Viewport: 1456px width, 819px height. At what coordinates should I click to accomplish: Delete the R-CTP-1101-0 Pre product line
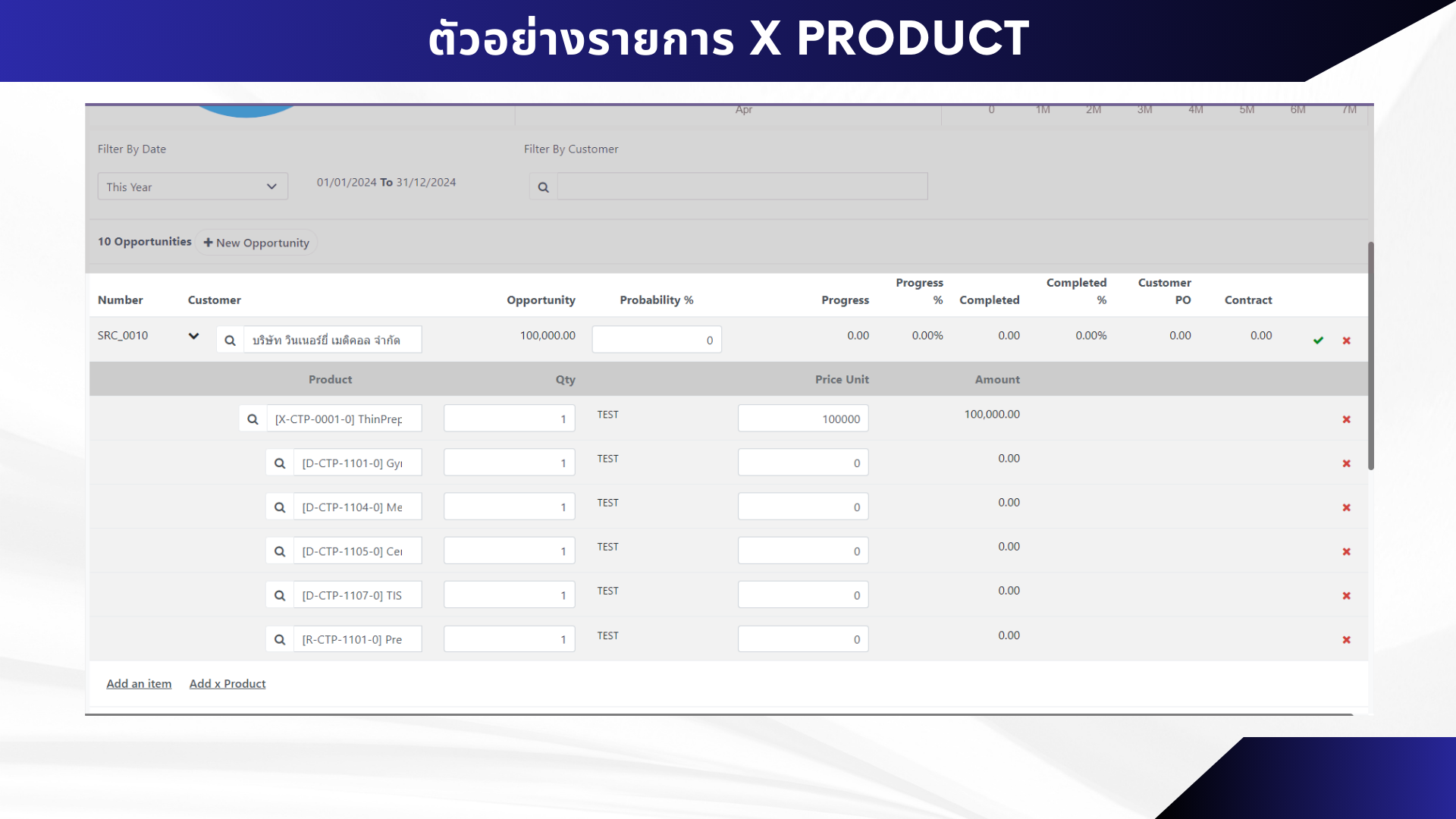point(1347,640)
